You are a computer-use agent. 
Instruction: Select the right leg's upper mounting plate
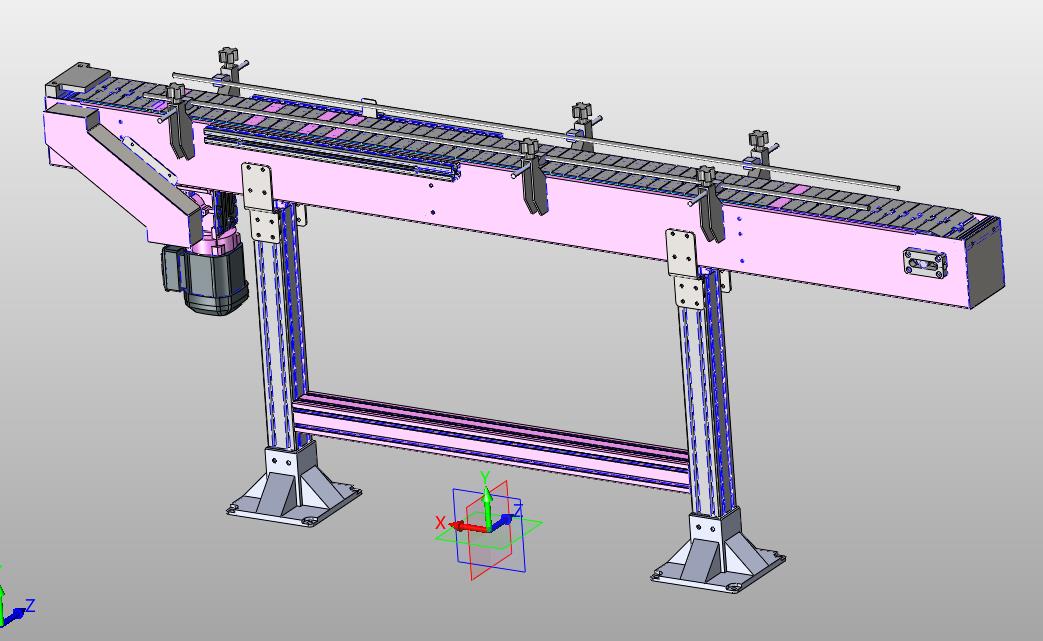coord(681,253)
